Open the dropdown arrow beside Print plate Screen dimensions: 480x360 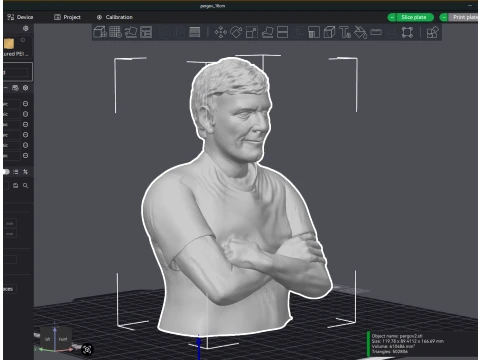444,17
